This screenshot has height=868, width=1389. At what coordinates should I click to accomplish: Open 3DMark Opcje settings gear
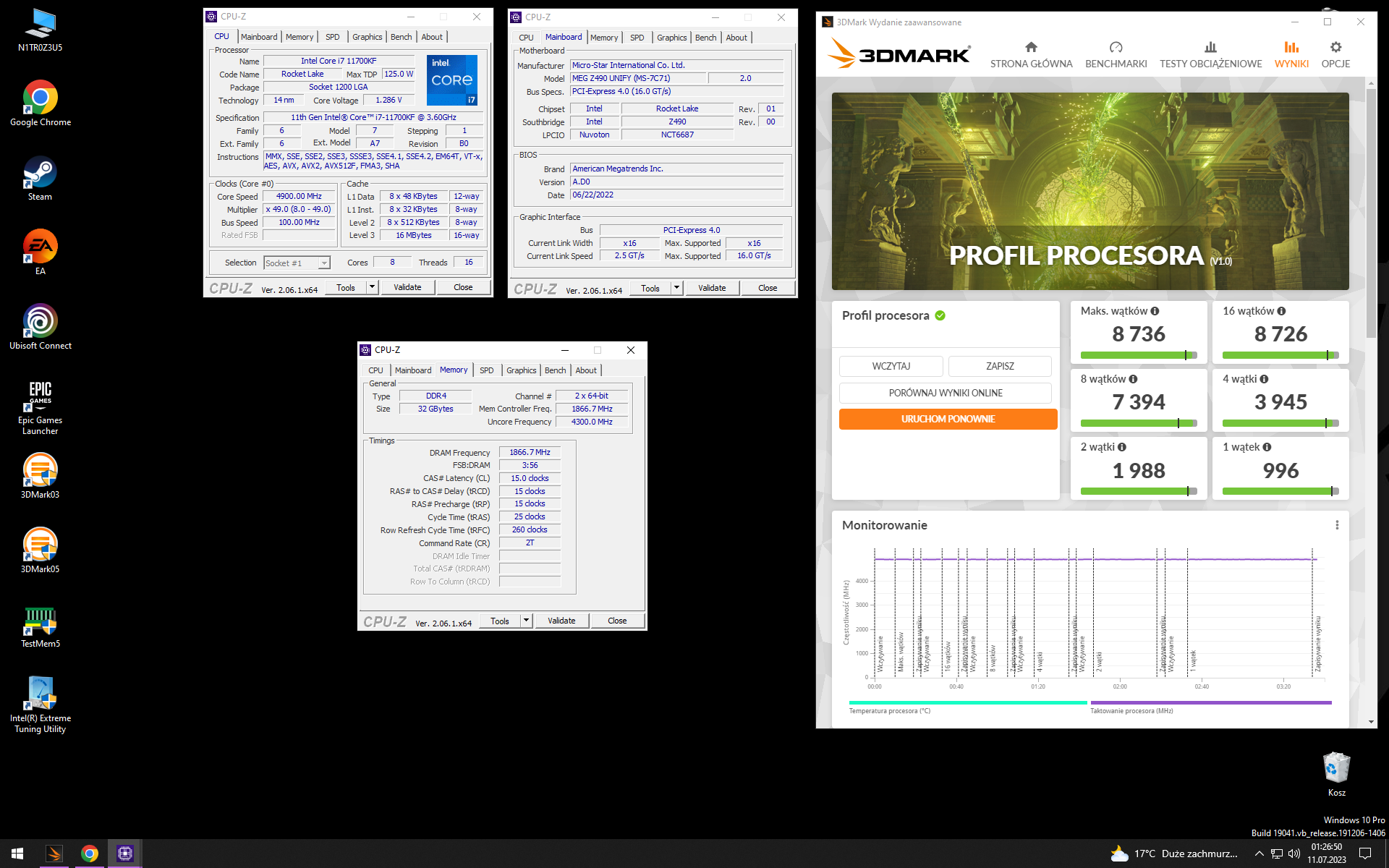pos(1335,55)
